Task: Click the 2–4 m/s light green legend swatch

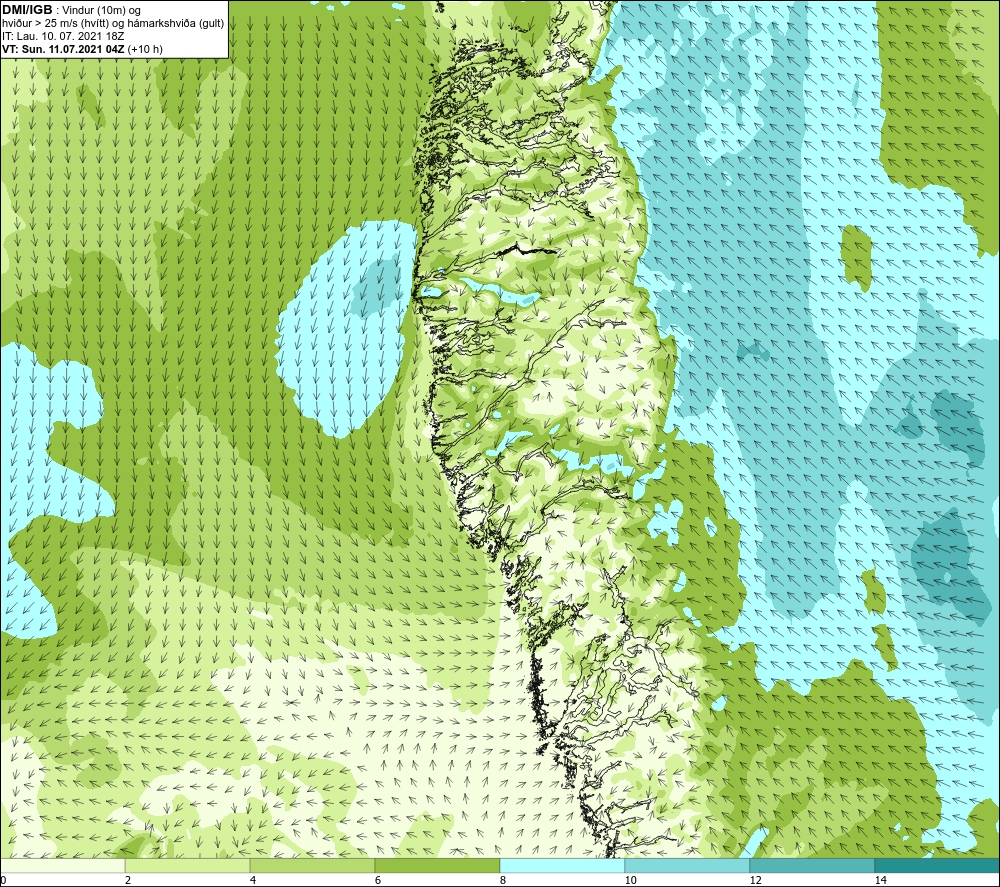Action: coord(188,866)
